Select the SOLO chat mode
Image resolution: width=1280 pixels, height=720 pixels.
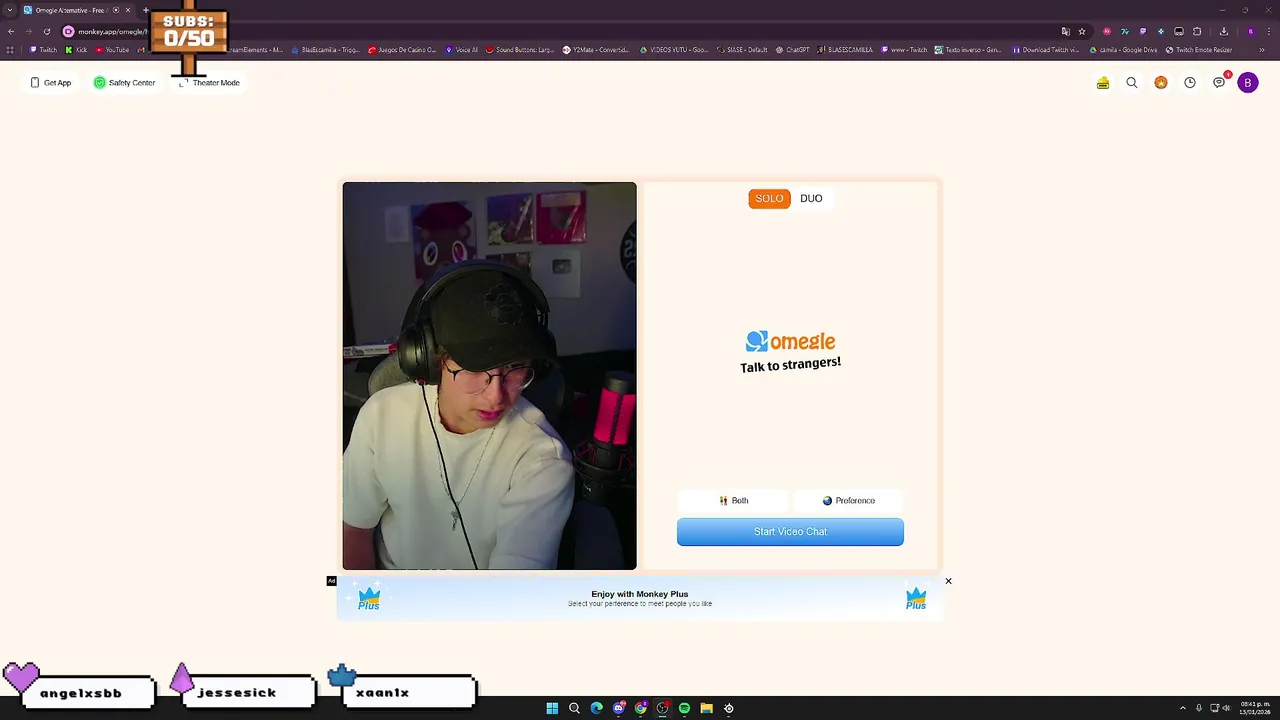coord(769,198)
